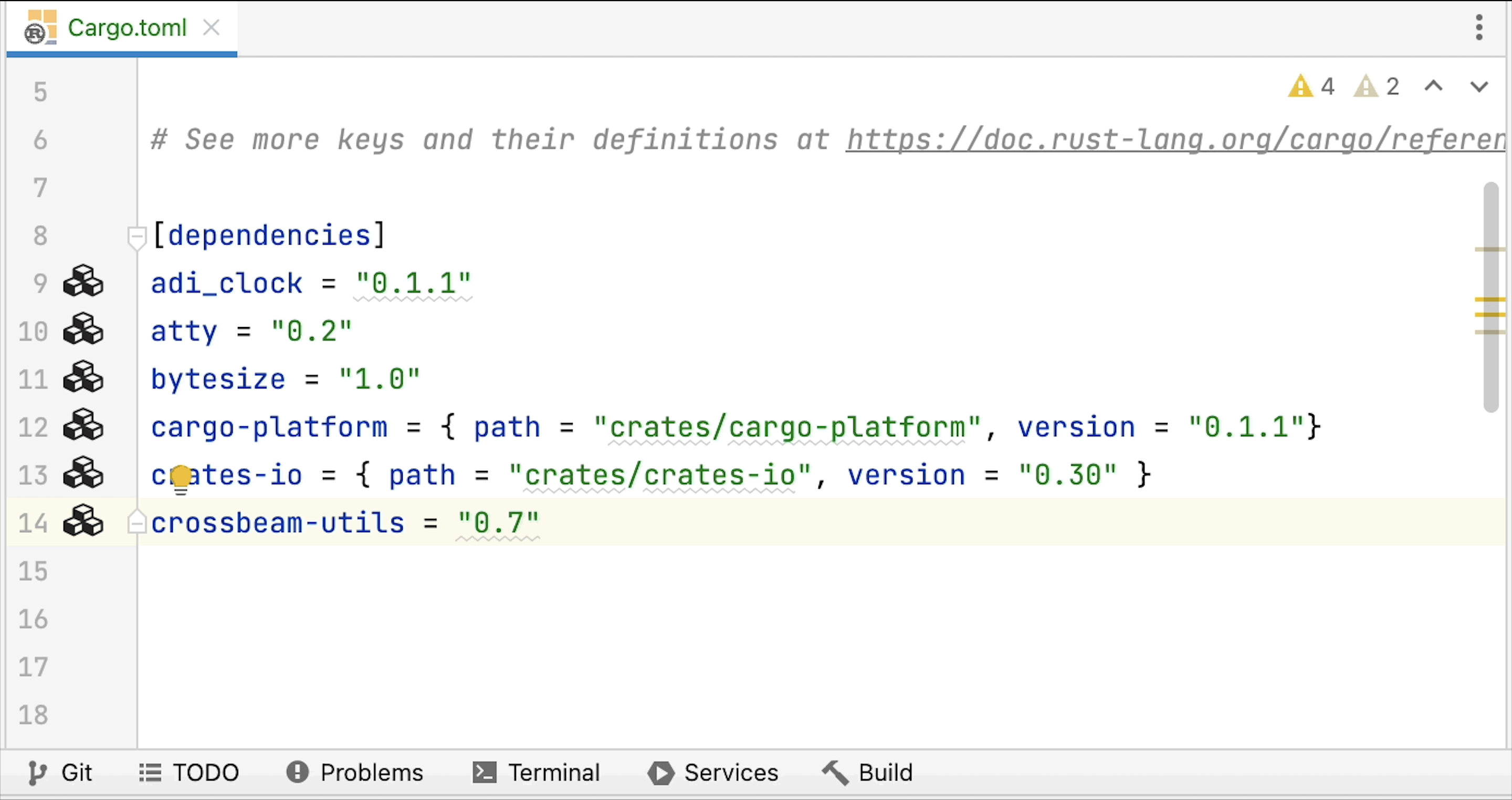Image resolution: width=1512 pixels, height=800 pixels.
Task: Open the Terminal tool window
Action: [537, 772]
